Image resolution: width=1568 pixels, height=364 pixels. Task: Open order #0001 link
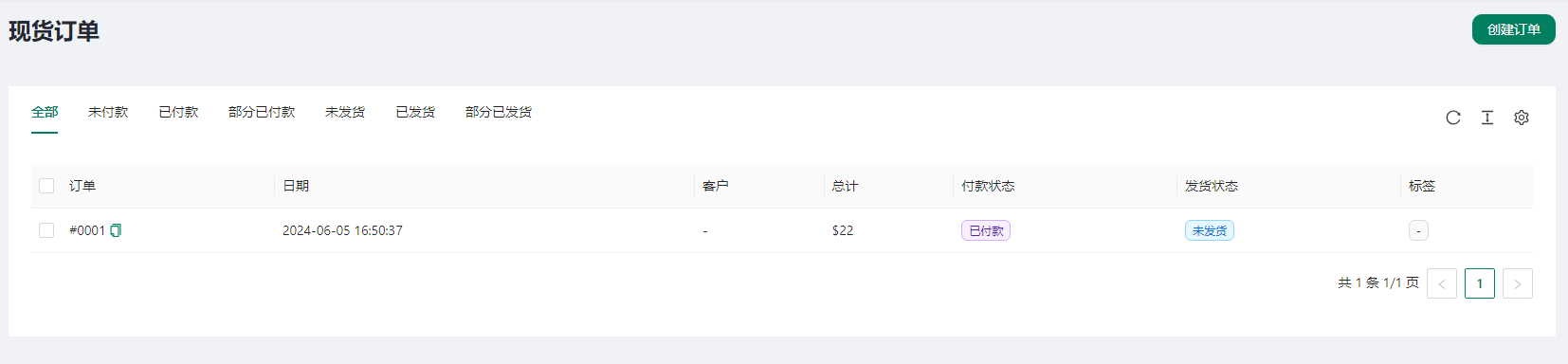pyautogui.click(x=87, y=230)
